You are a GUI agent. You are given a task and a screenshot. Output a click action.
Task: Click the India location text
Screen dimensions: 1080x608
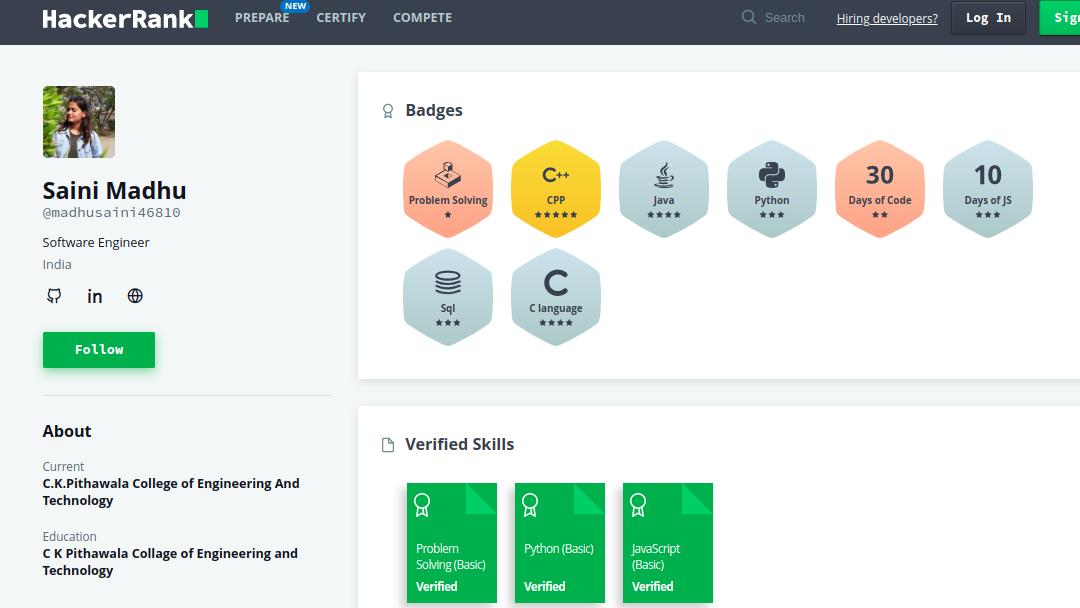(57, 264)
